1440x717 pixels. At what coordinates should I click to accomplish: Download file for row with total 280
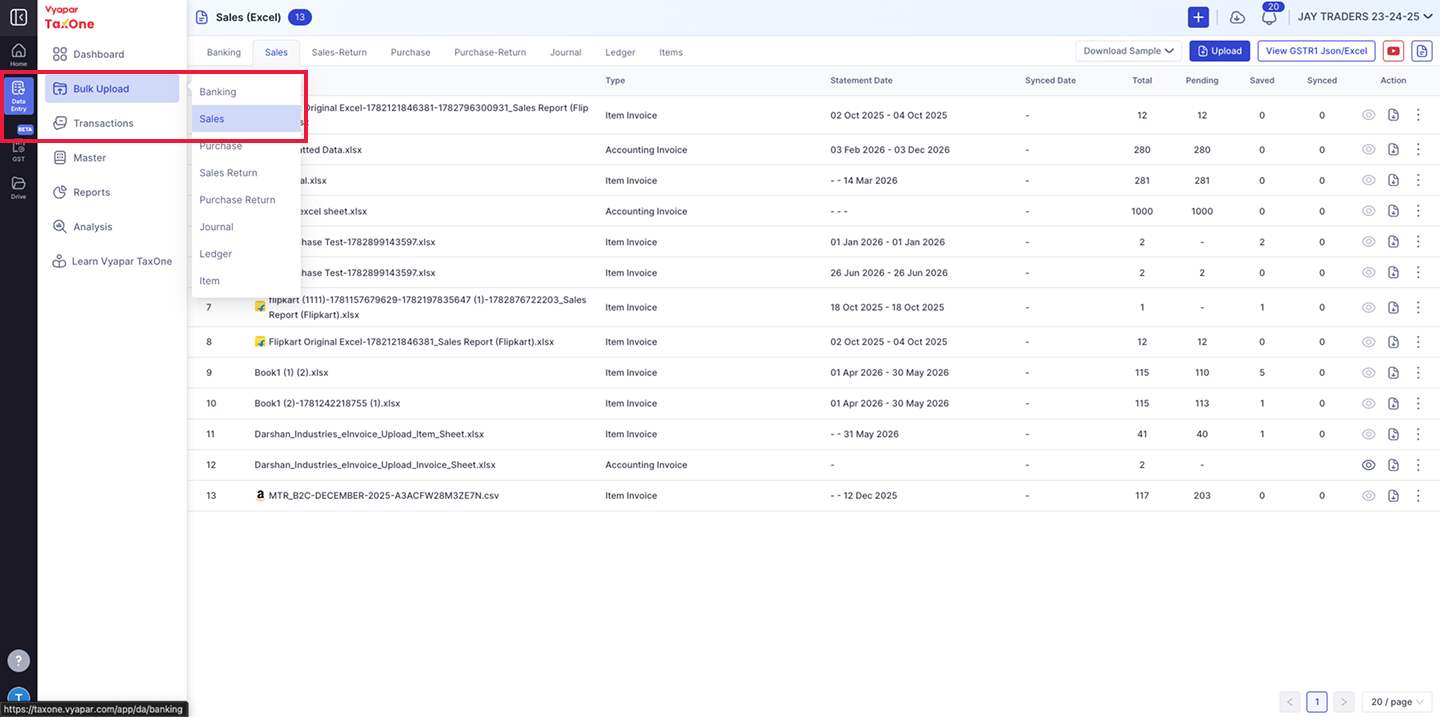[1393, 150]
